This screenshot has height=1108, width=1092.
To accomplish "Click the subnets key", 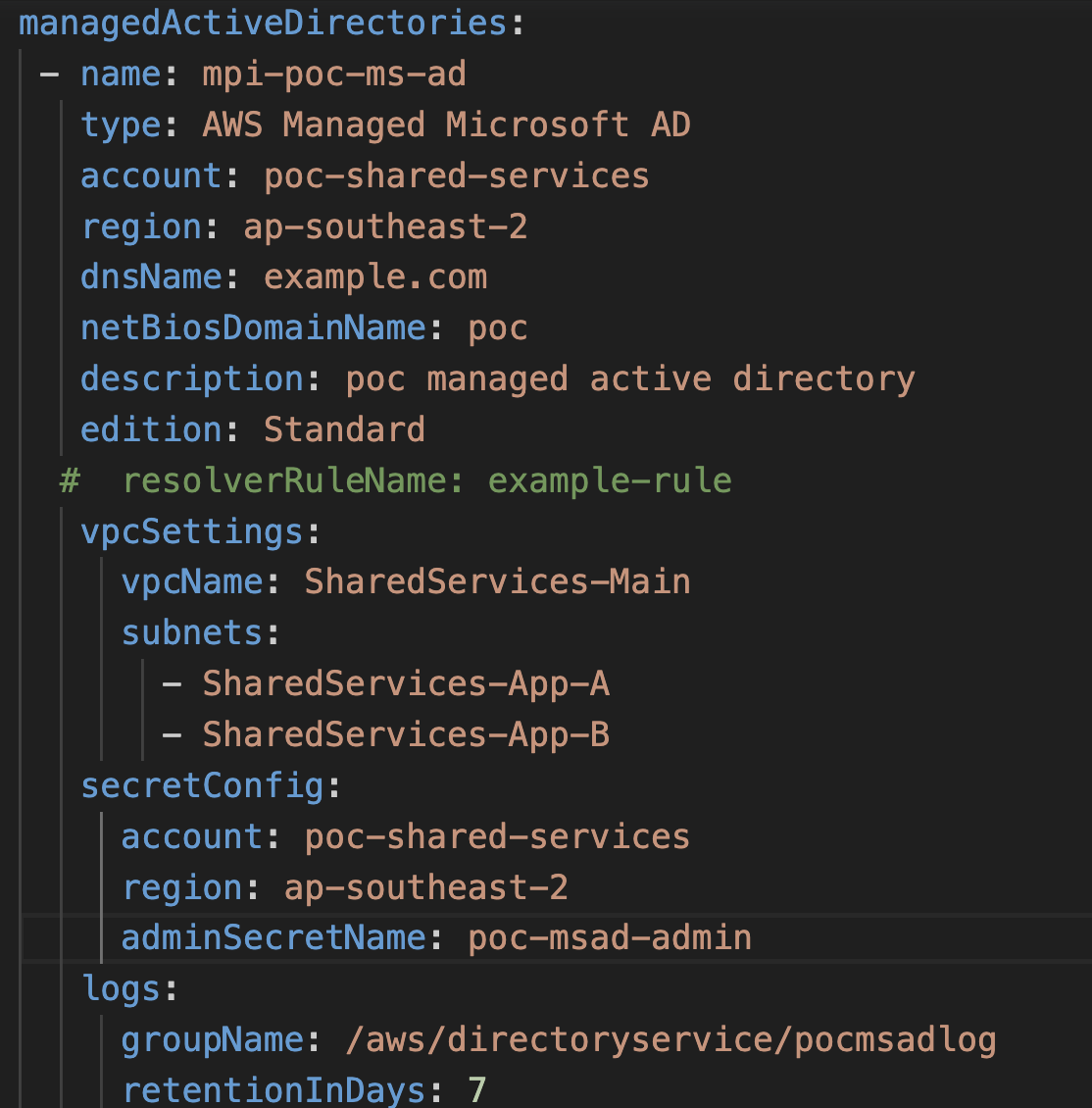I will (x=190, y=632).
